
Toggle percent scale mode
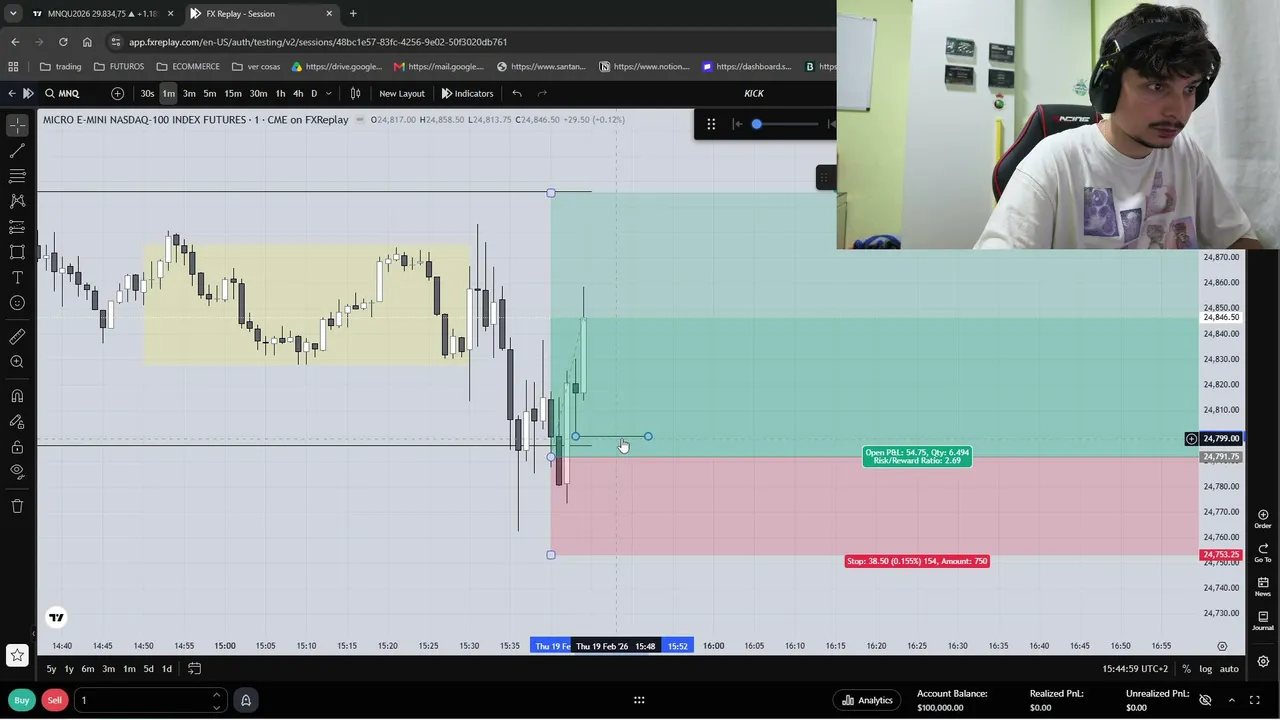[1186, 669]
